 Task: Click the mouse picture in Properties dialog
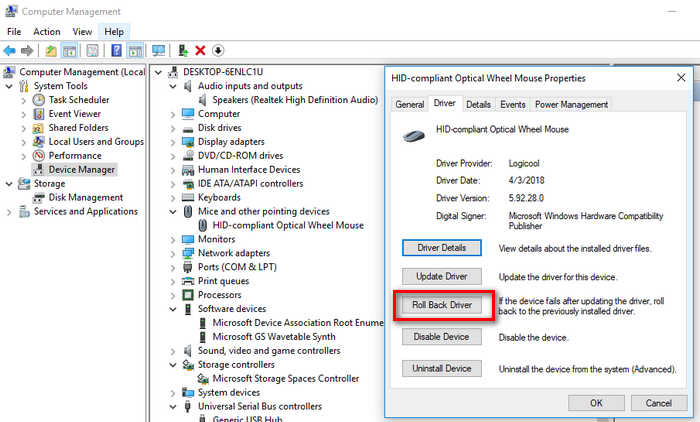(x=413, y=135)
